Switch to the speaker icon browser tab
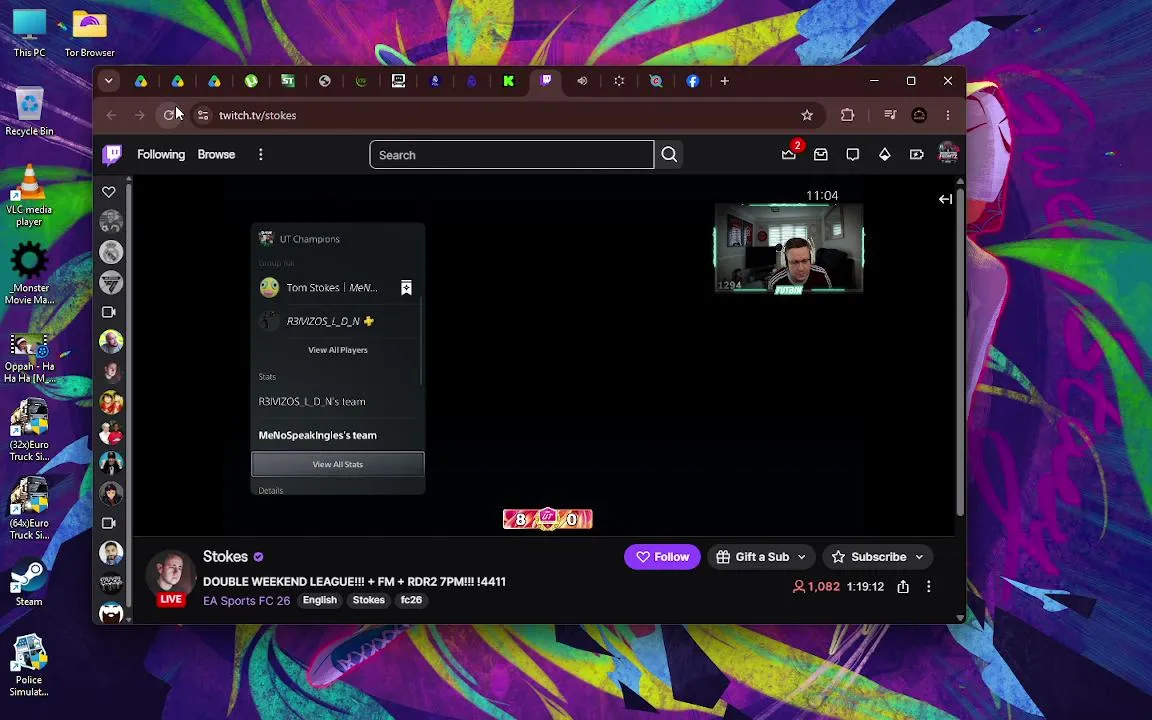This screenshot has height=720, width=1152. tap(582, 81)
